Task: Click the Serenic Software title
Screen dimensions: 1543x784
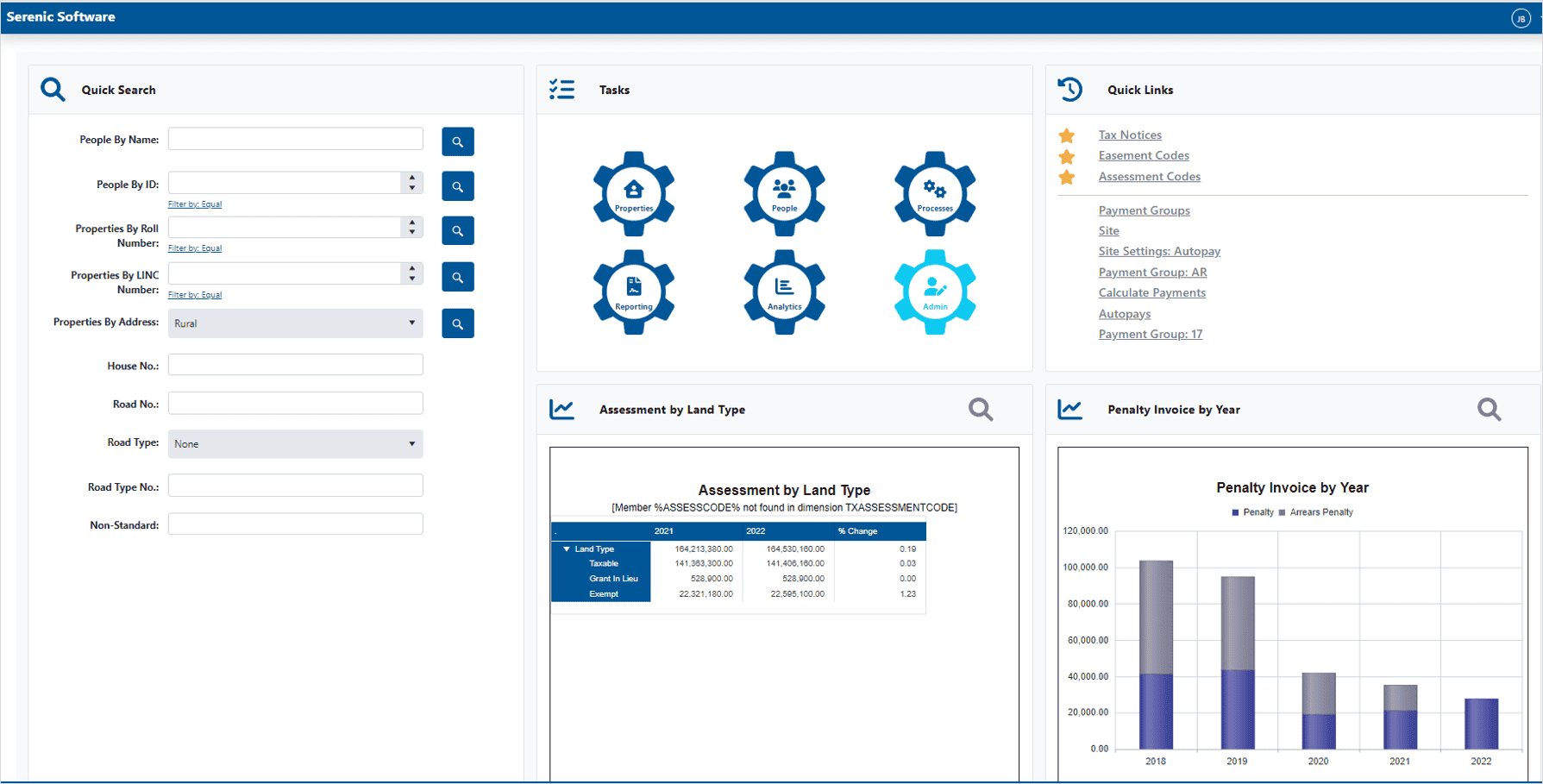Action: 60,16
